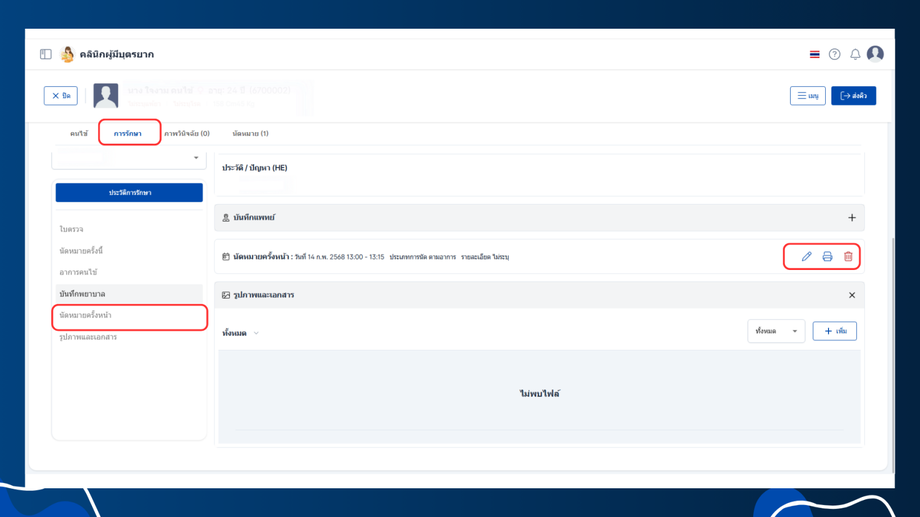Expand the ทั้งหมด chevron on left

[x=256, y=333]
